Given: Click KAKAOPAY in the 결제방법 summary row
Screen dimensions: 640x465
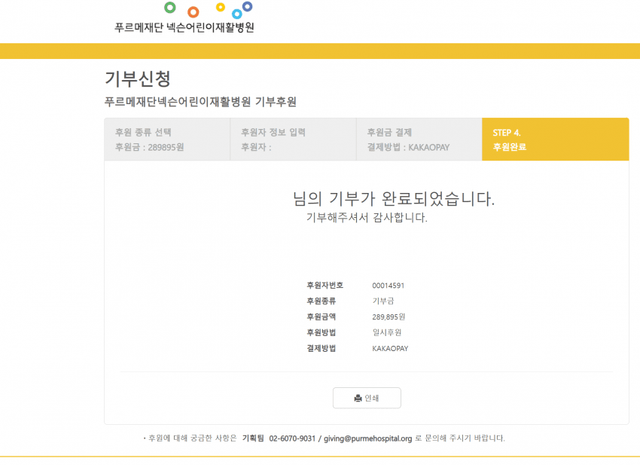Looking at the screenshot, I should coord(390,348).
